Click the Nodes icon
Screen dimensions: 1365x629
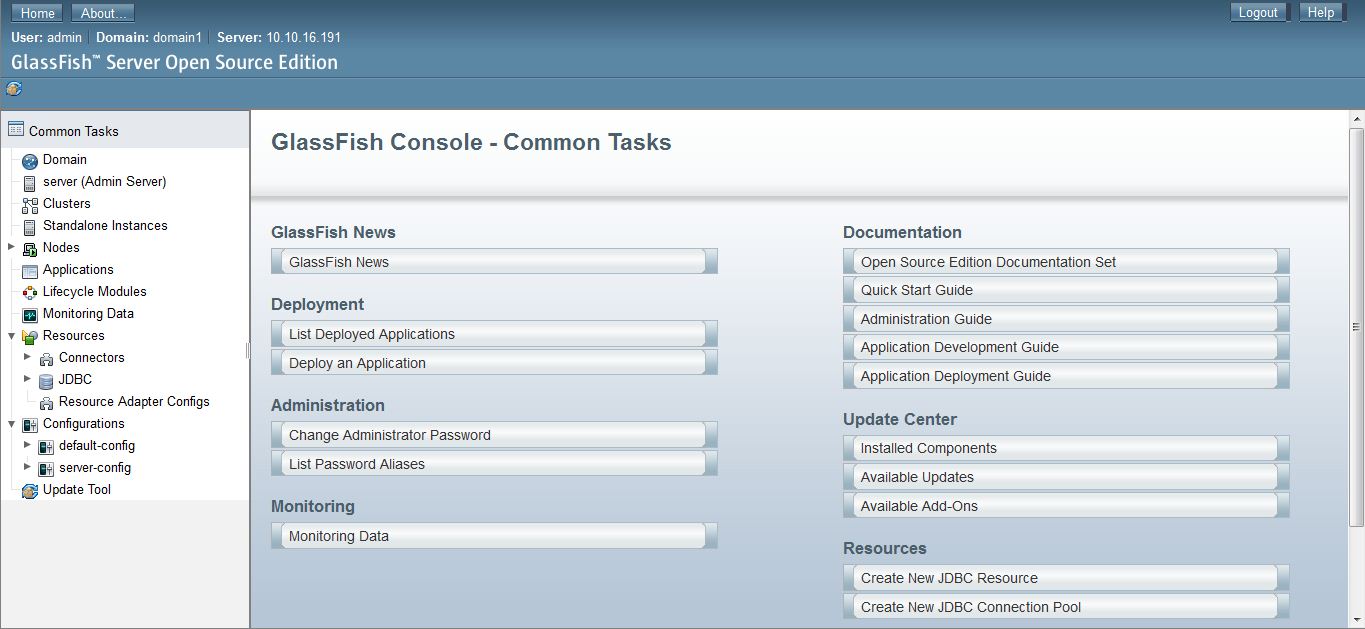coord(30,248)
